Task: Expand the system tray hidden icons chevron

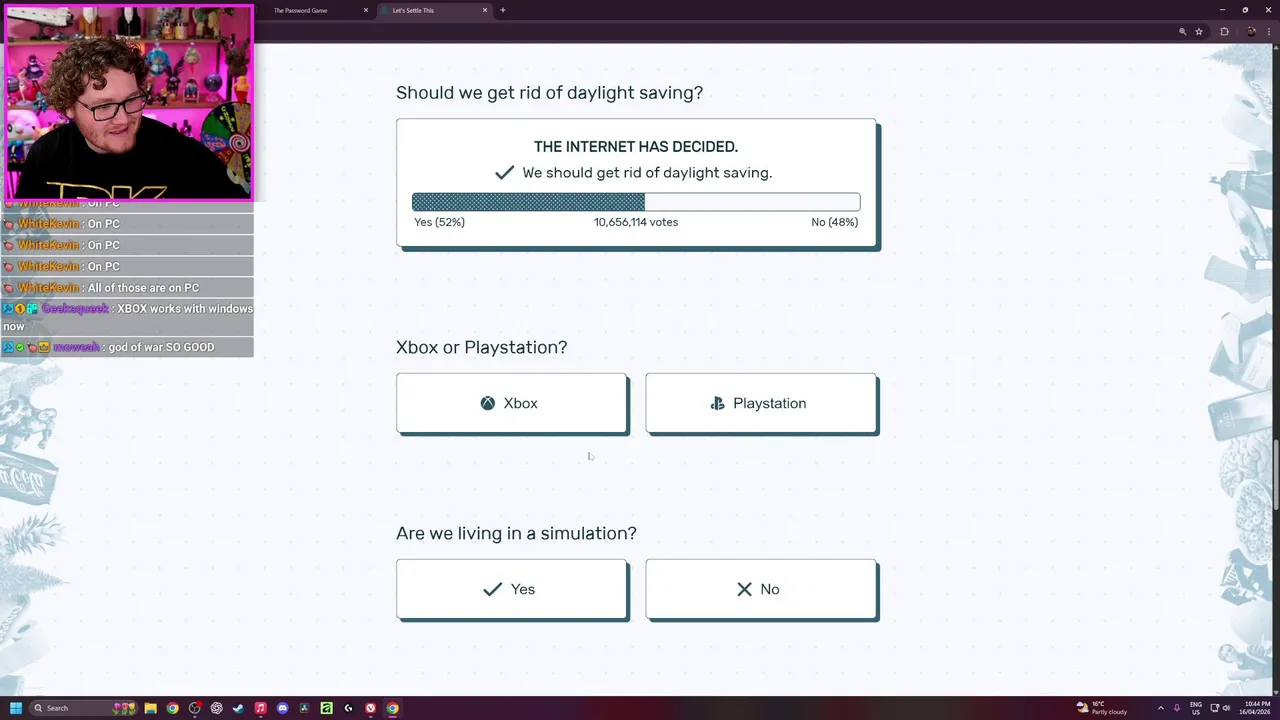Action: coord(1162,708)
